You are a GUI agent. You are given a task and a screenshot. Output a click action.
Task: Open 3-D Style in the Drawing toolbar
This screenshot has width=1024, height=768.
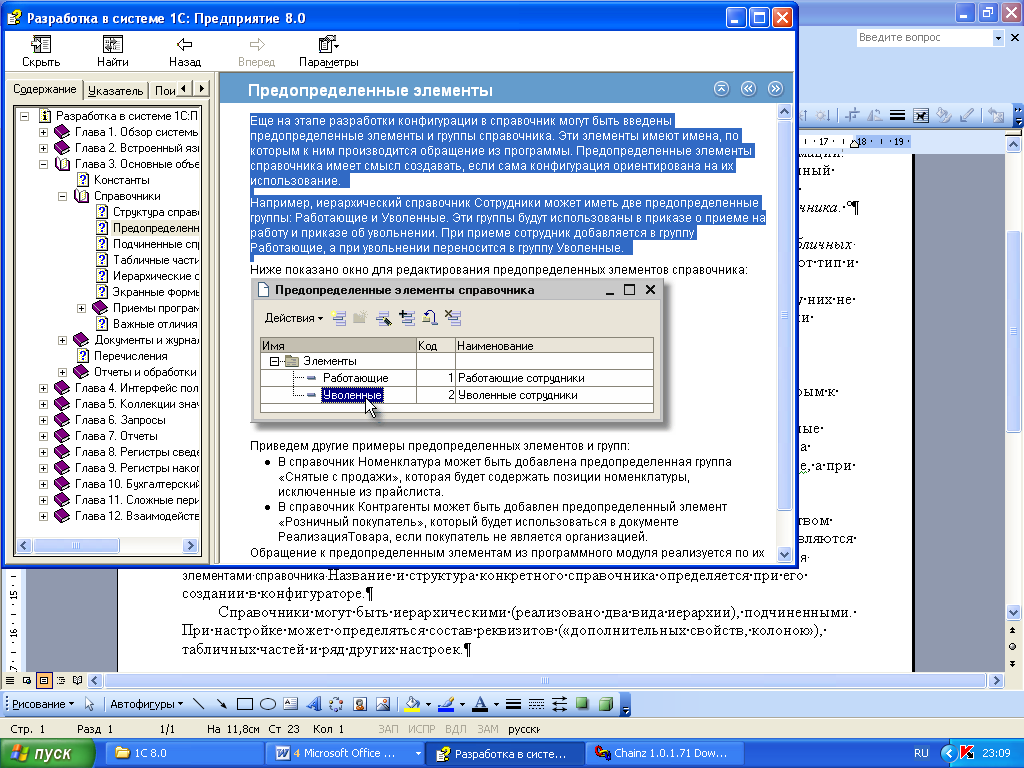606,704
